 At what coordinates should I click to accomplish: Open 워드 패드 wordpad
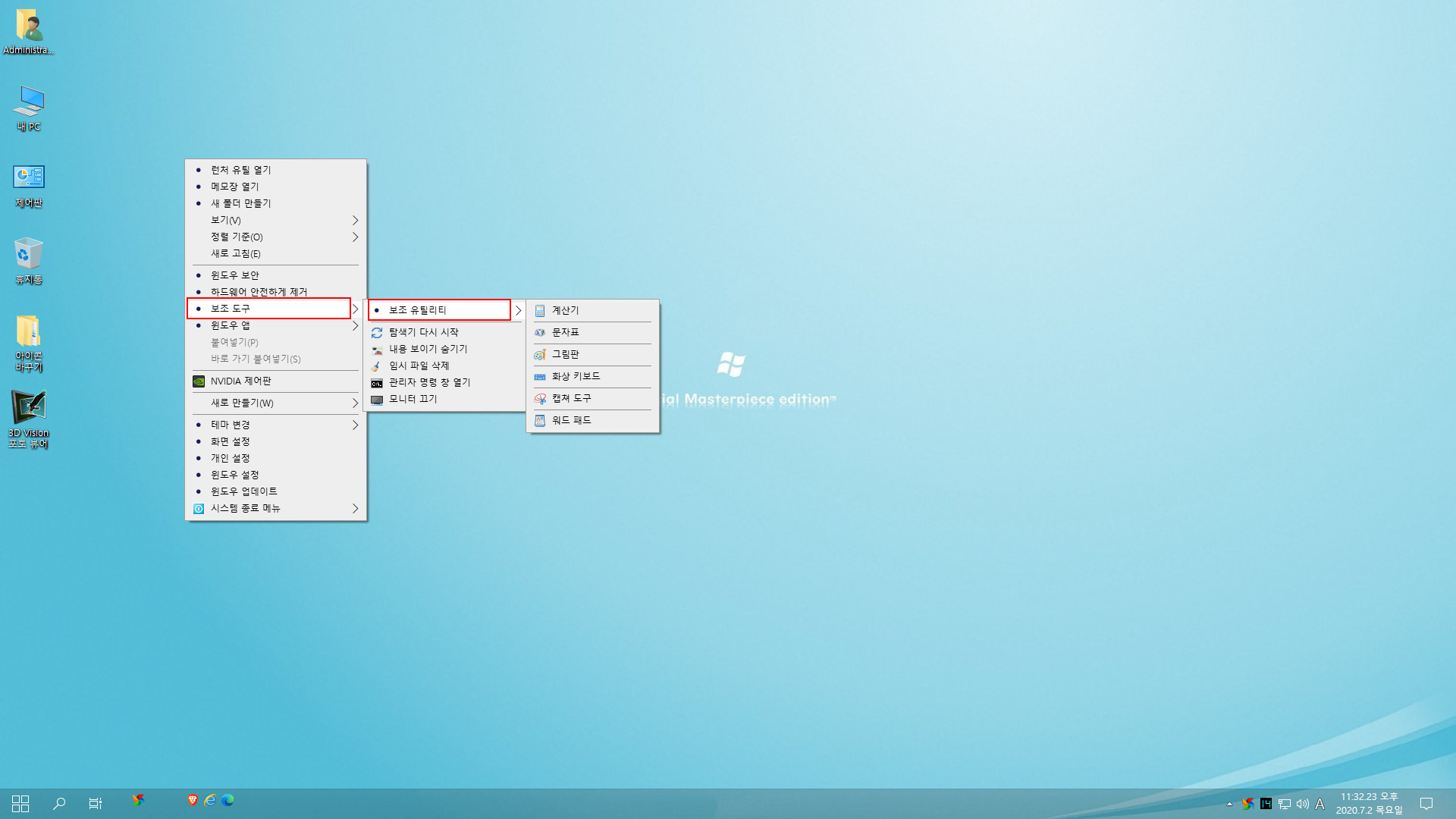point(592,420)
